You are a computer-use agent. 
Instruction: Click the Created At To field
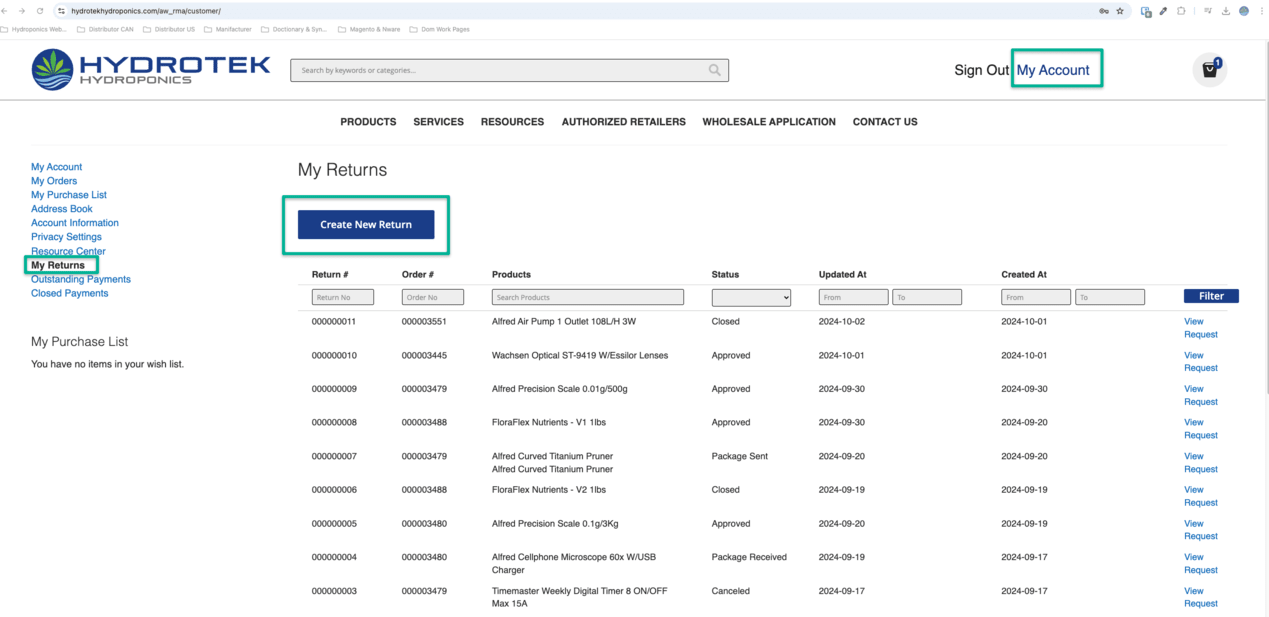[x=1110, y=297]
